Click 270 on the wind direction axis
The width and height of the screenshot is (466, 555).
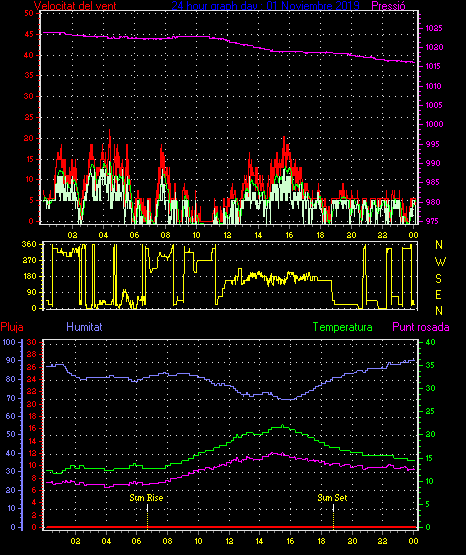point(29,260)
